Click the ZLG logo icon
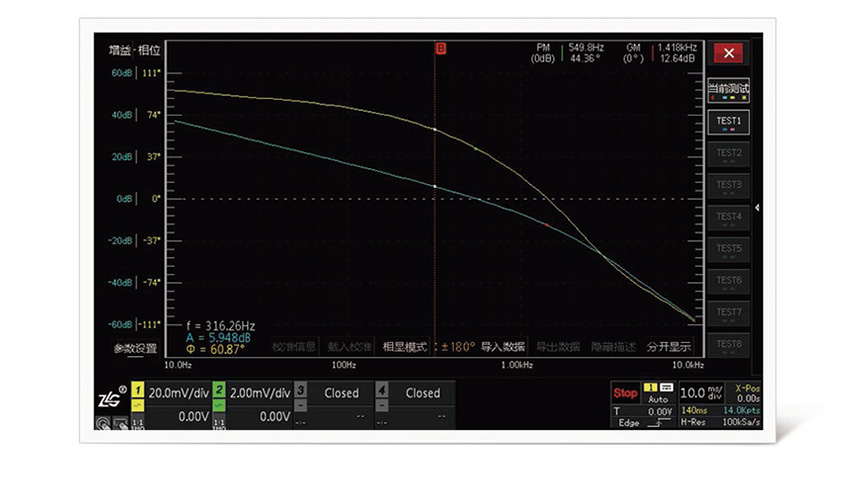The width and height of the screenshot is (850, 480). (x=112, y=398)
